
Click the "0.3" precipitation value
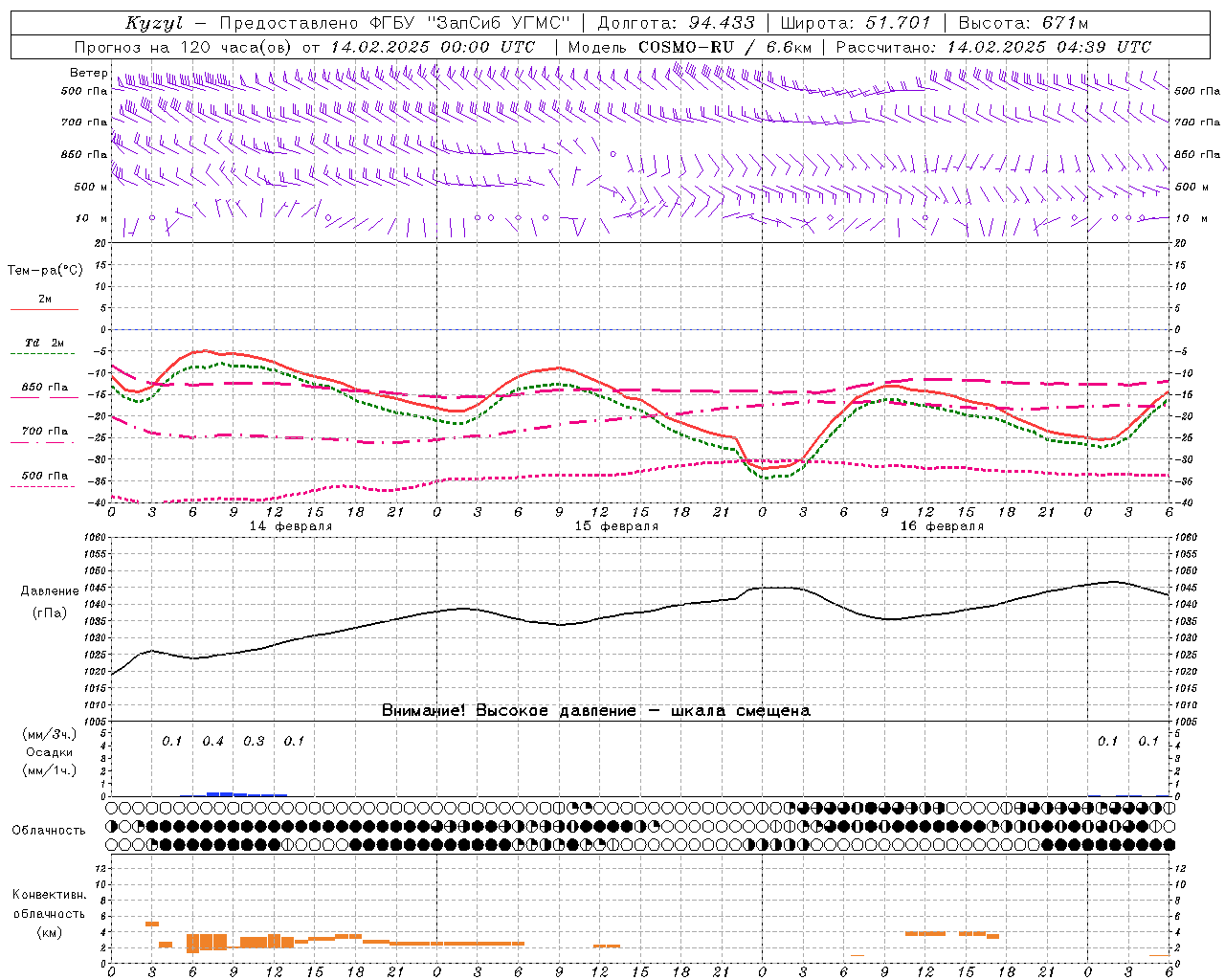(254, 741)
